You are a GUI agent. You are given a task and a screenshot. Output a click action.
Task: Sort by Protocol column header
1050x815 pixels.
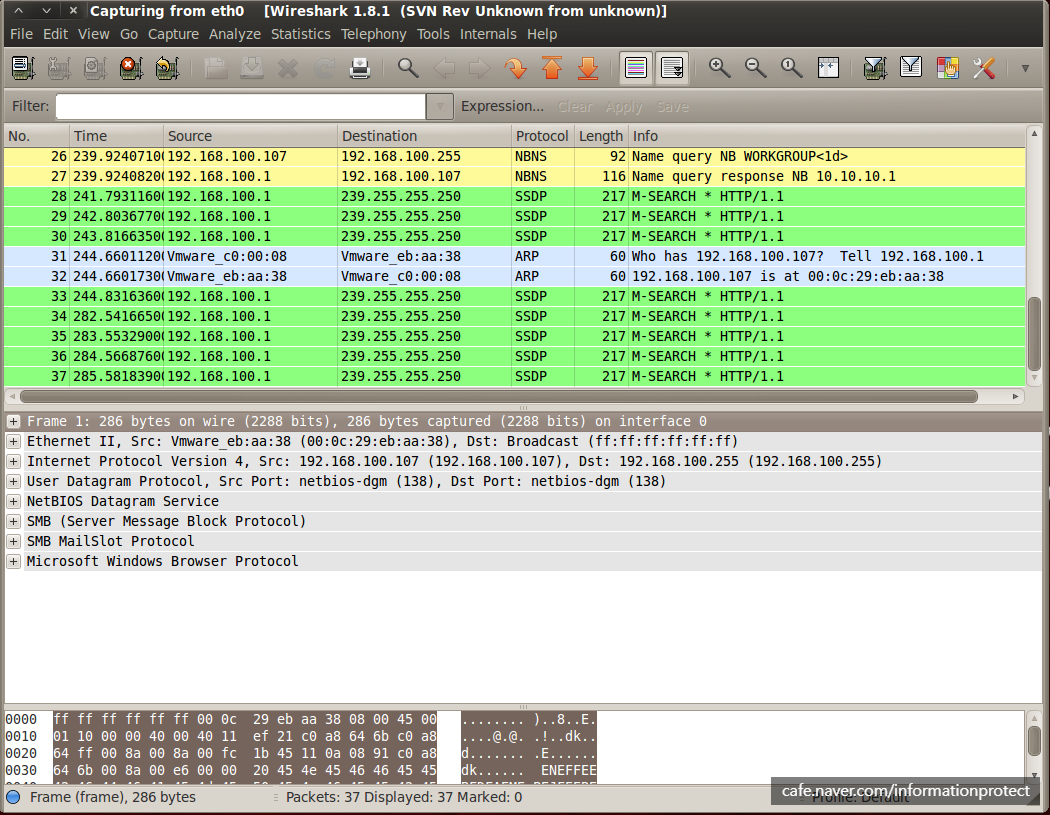[543, 136]
